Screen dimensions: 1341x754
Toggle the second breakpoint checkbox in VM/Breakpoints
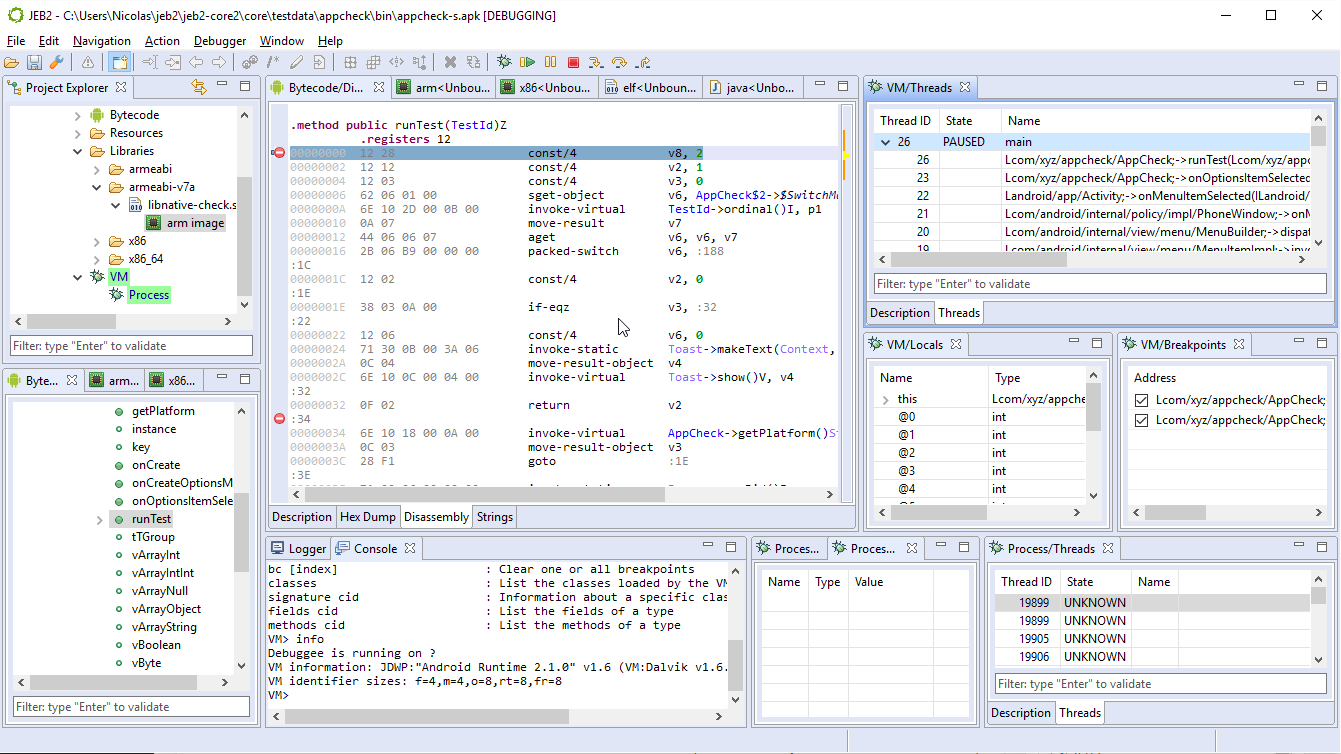point(1142,420)
